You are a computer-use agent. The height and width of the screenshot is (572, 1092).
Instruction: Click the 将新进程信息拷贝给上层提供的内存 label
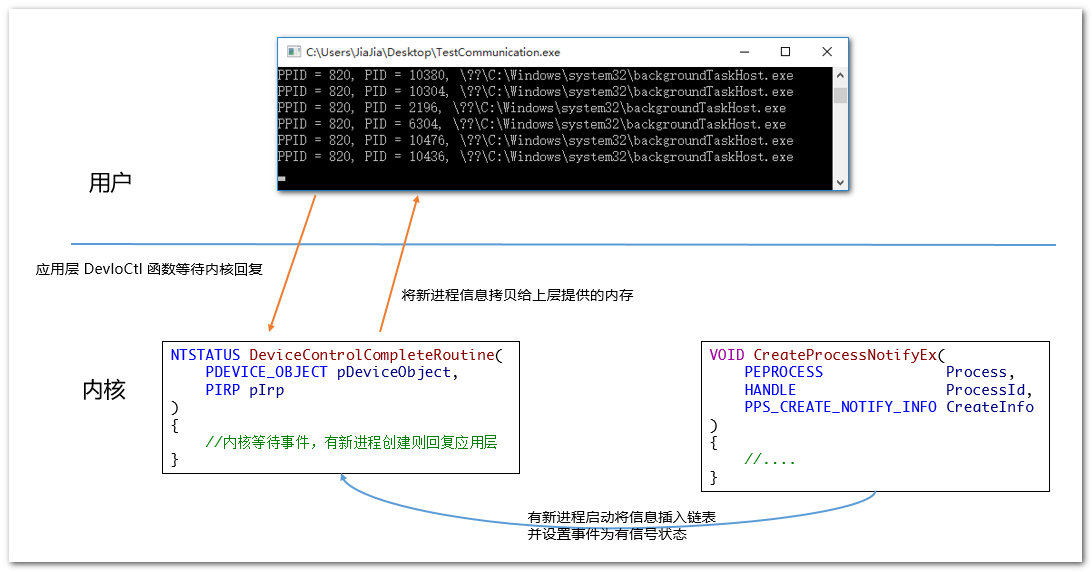click(x=517, y=296)
